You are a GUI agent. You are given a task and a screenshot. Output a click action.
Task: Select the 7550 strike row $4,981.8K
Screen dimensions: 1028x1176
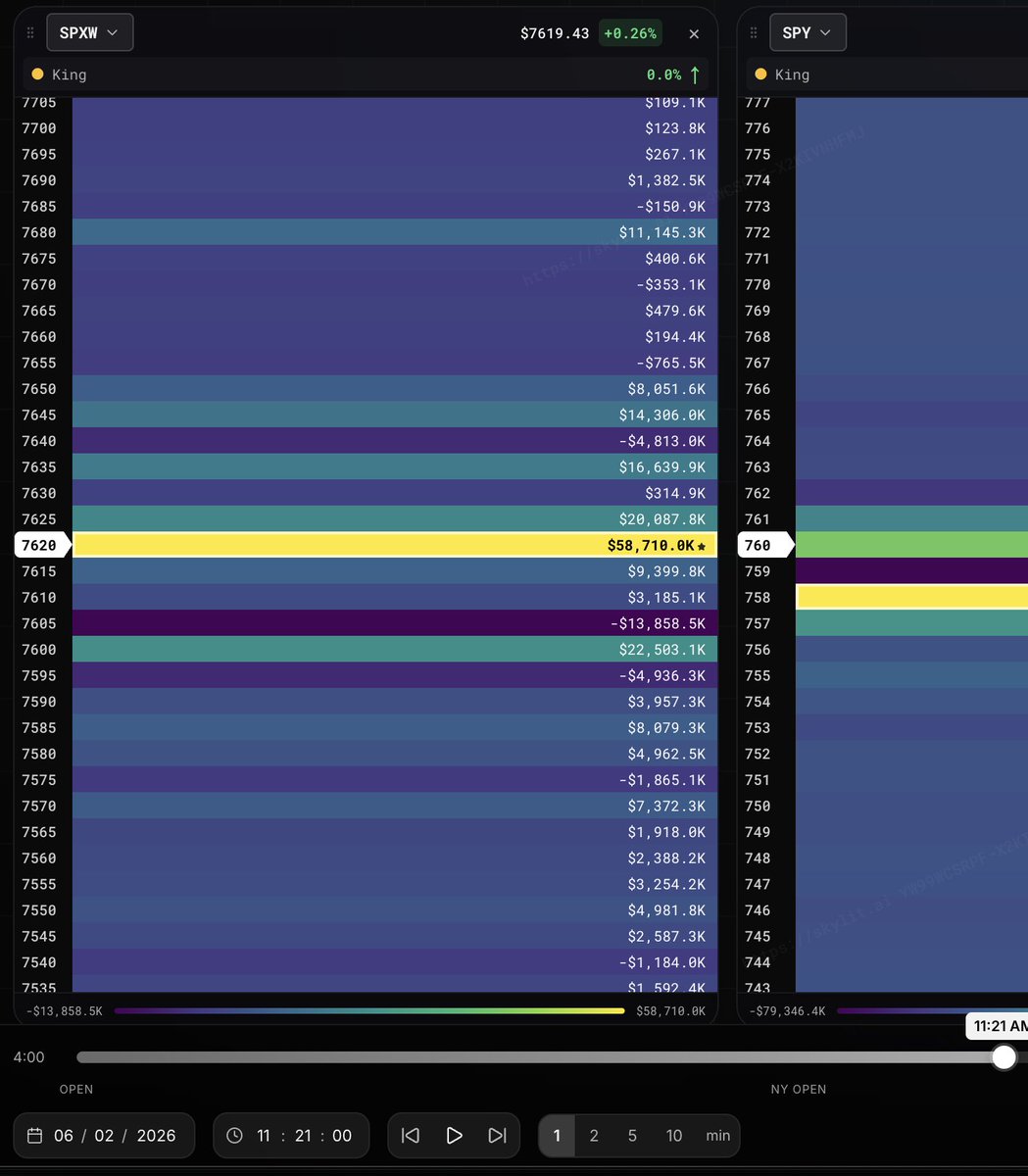coord(395,909)
